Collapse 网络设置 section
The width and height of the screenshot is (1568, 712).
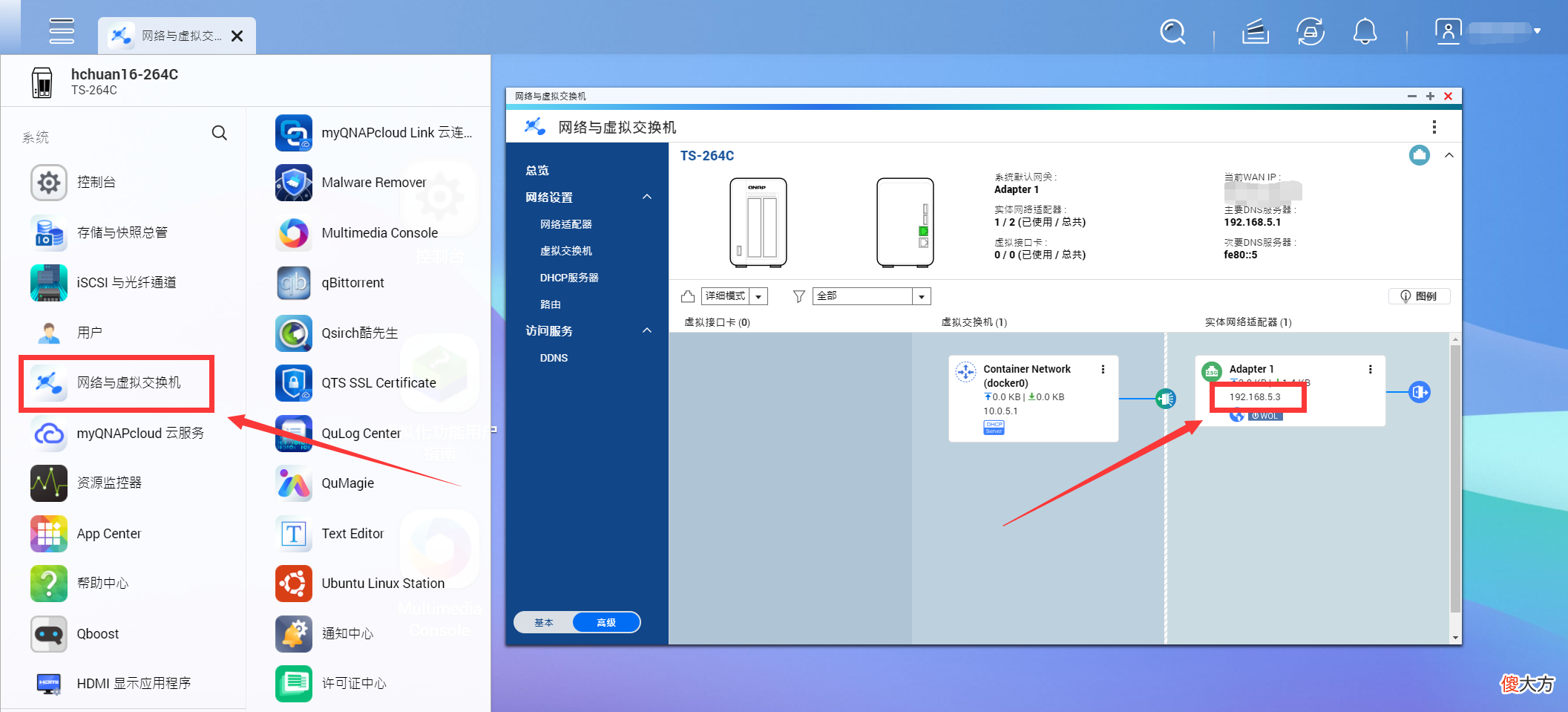coord(647,197)
